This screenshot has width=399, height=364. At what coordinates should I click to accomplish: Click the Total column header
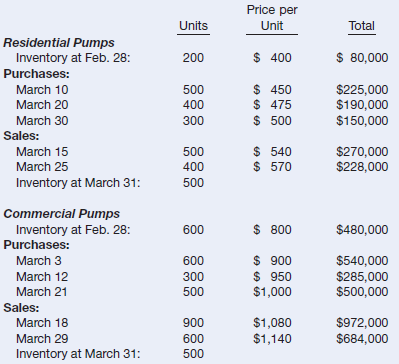pos(362,26)
